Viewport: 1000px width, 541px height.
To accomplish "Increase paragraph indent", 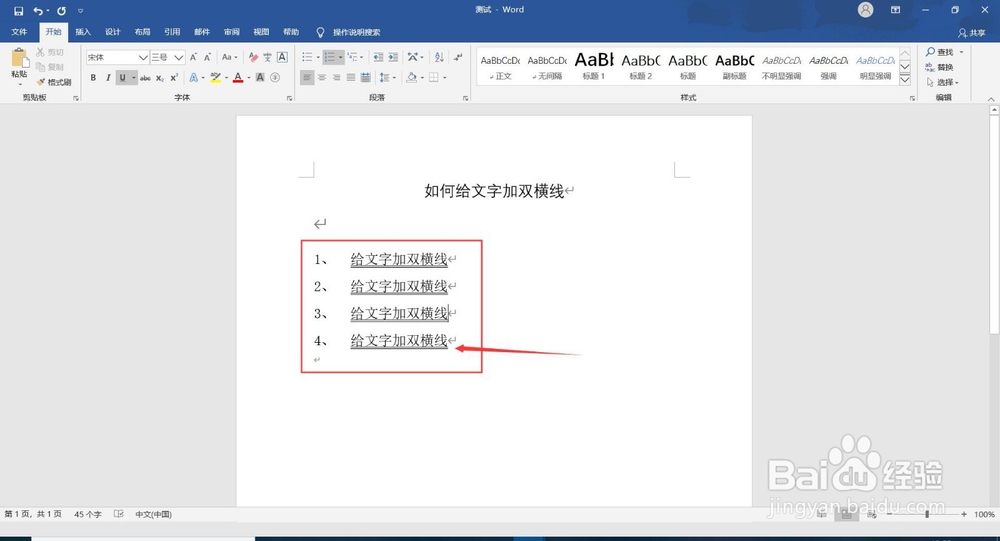I will (393, 57).
